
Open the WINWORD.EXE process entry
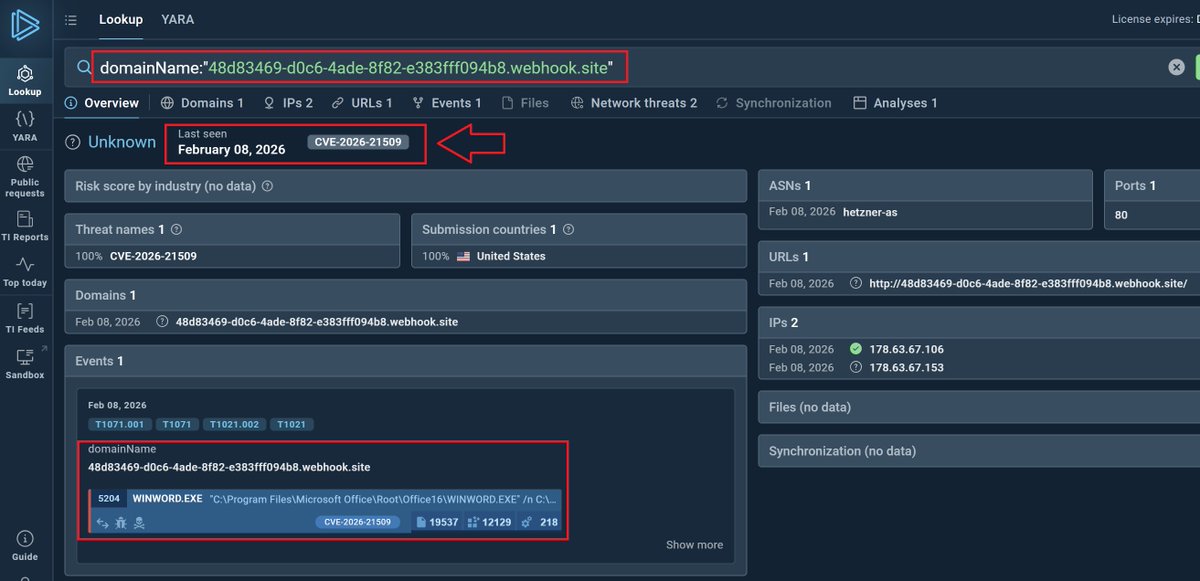[325, 511]
